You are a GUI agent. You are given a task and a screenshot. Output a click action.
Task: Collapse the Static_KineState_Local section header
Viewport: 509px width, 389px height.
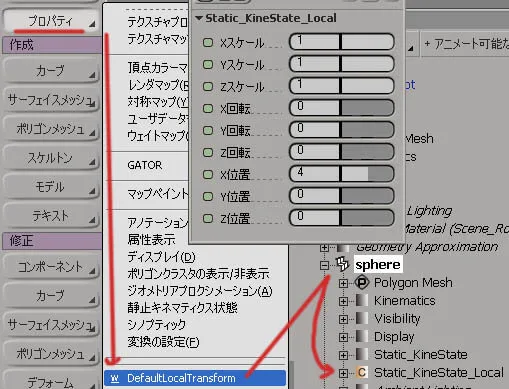(x=199, y=18)
